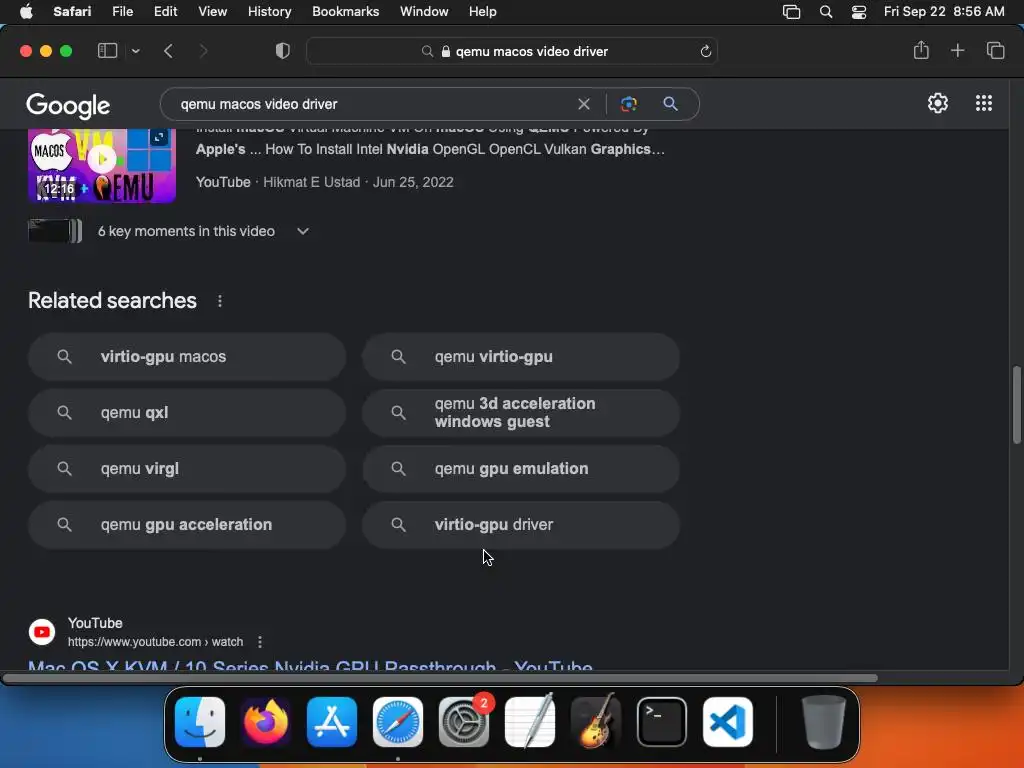Select qemu 3d acceleration windows guest
The height and width of the screenshot is (768, 1024).
coord(521,413)
